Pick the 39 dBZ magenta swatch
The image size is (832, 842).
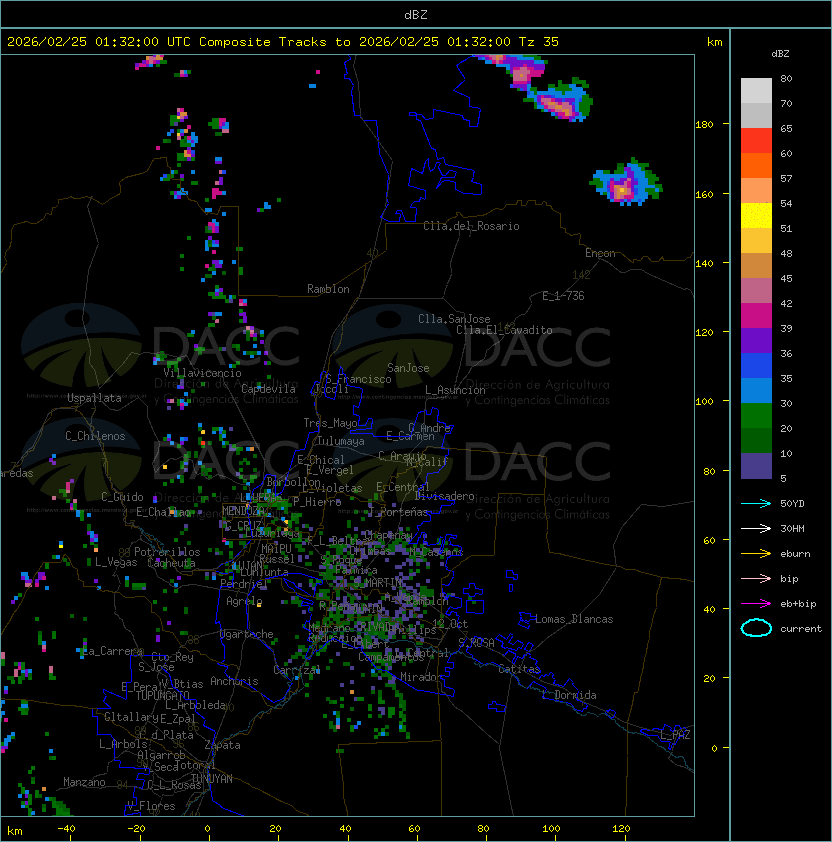tap(756, 316)
